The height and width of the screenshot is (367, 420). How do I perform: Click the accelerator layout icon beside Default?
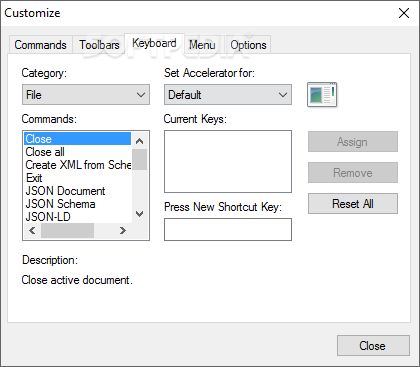(x=322, y=95)
